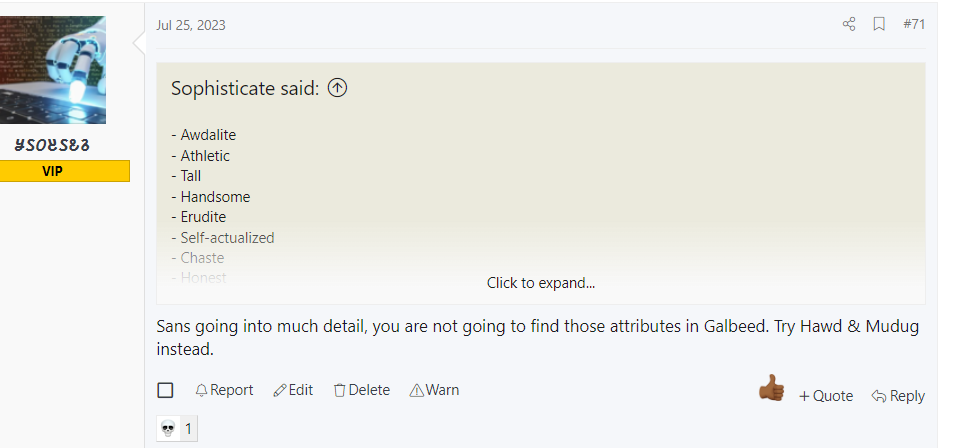Jump to quoted post via up-arrow icon
The width and height of the screenshot is (962, 448).
[x=337, y=88]
